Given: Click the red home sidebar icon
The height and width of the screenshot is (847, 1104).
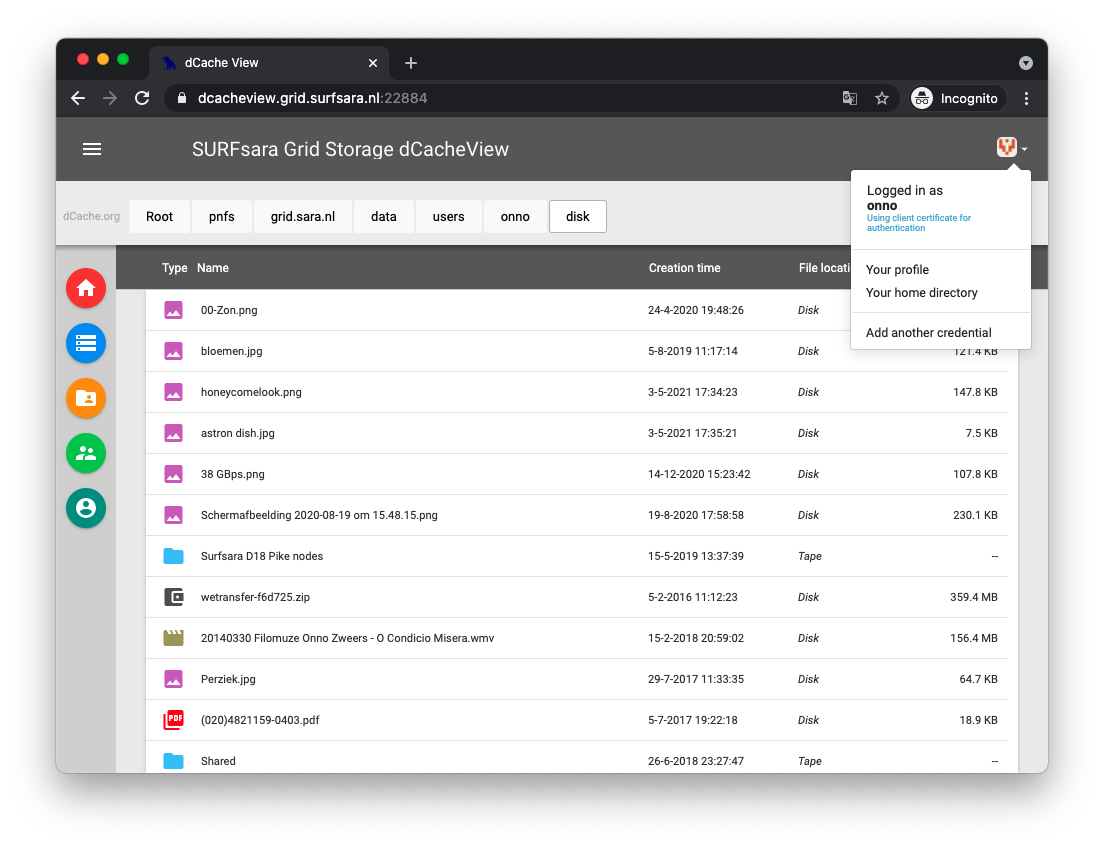Looking at the screenshot, I should (86, 288).
